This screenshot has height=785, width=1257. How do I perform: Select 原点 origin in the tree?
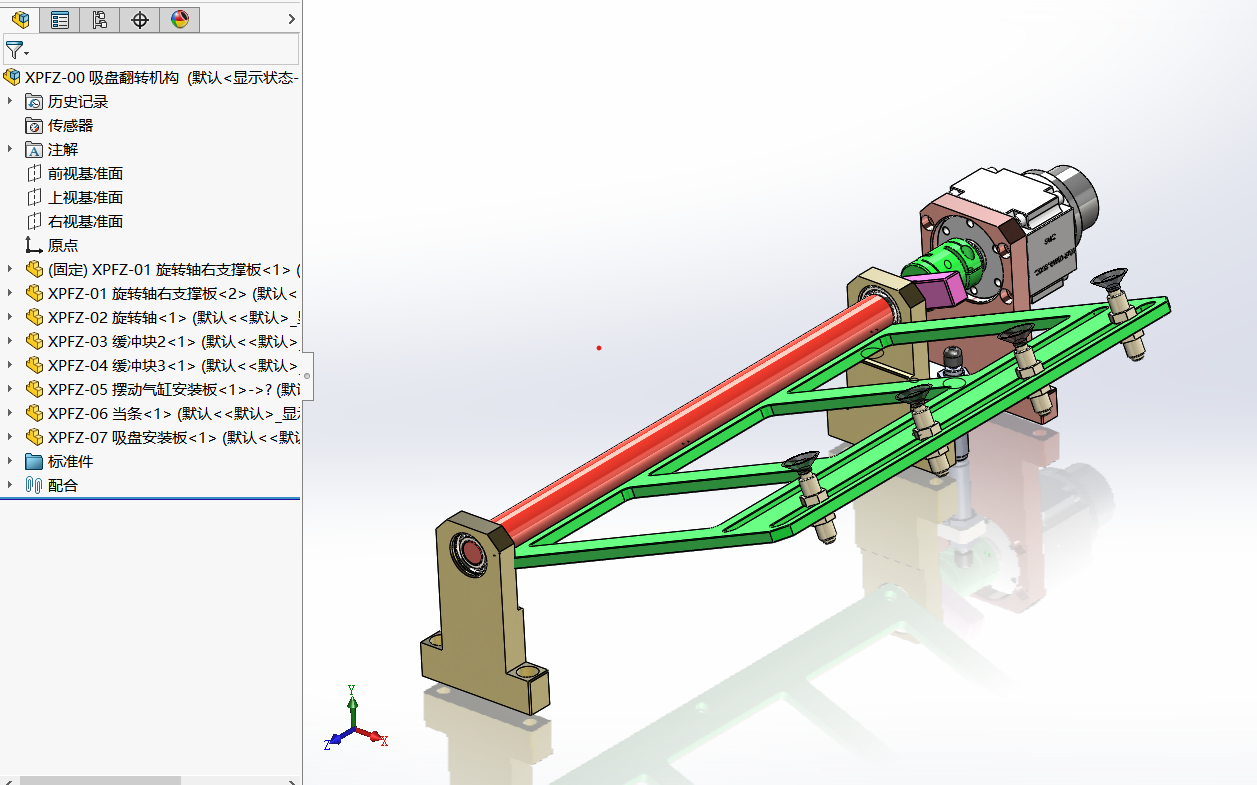click(x=63, y=245)
